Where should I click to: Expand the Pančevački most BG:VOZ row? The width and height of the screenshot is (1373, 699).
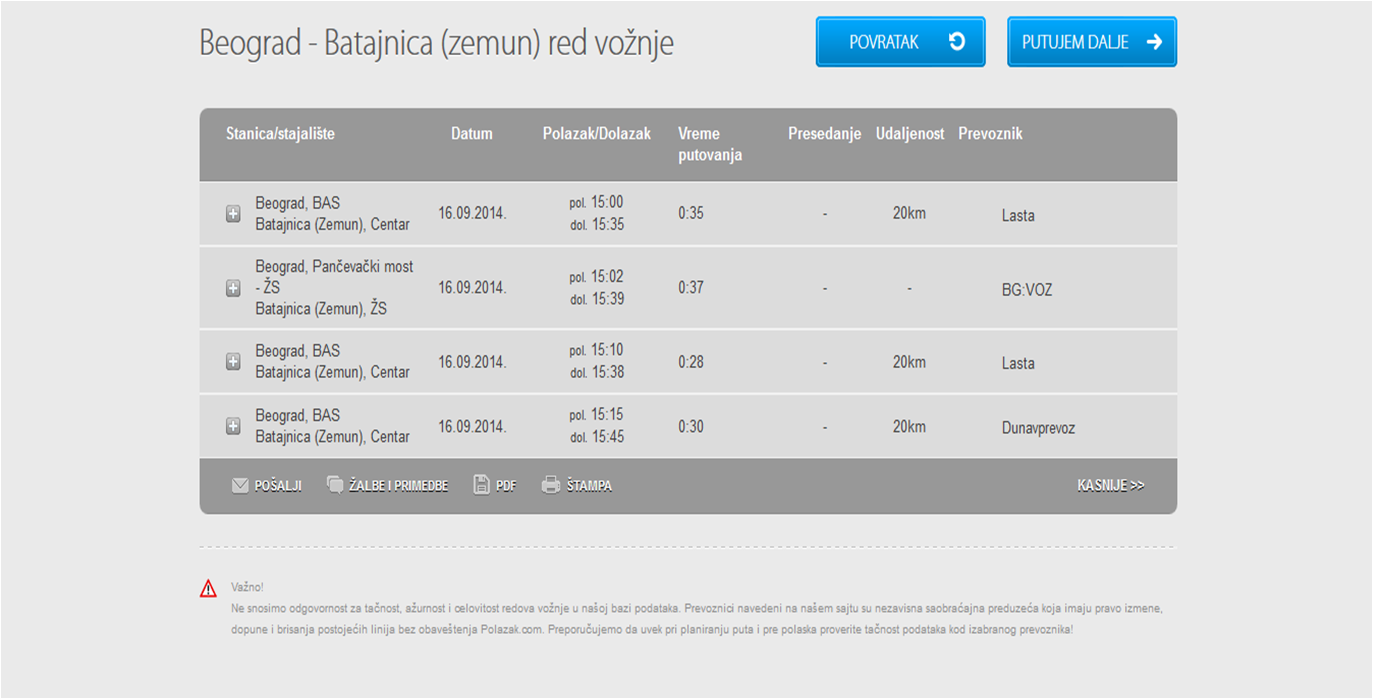coord(233,288)
